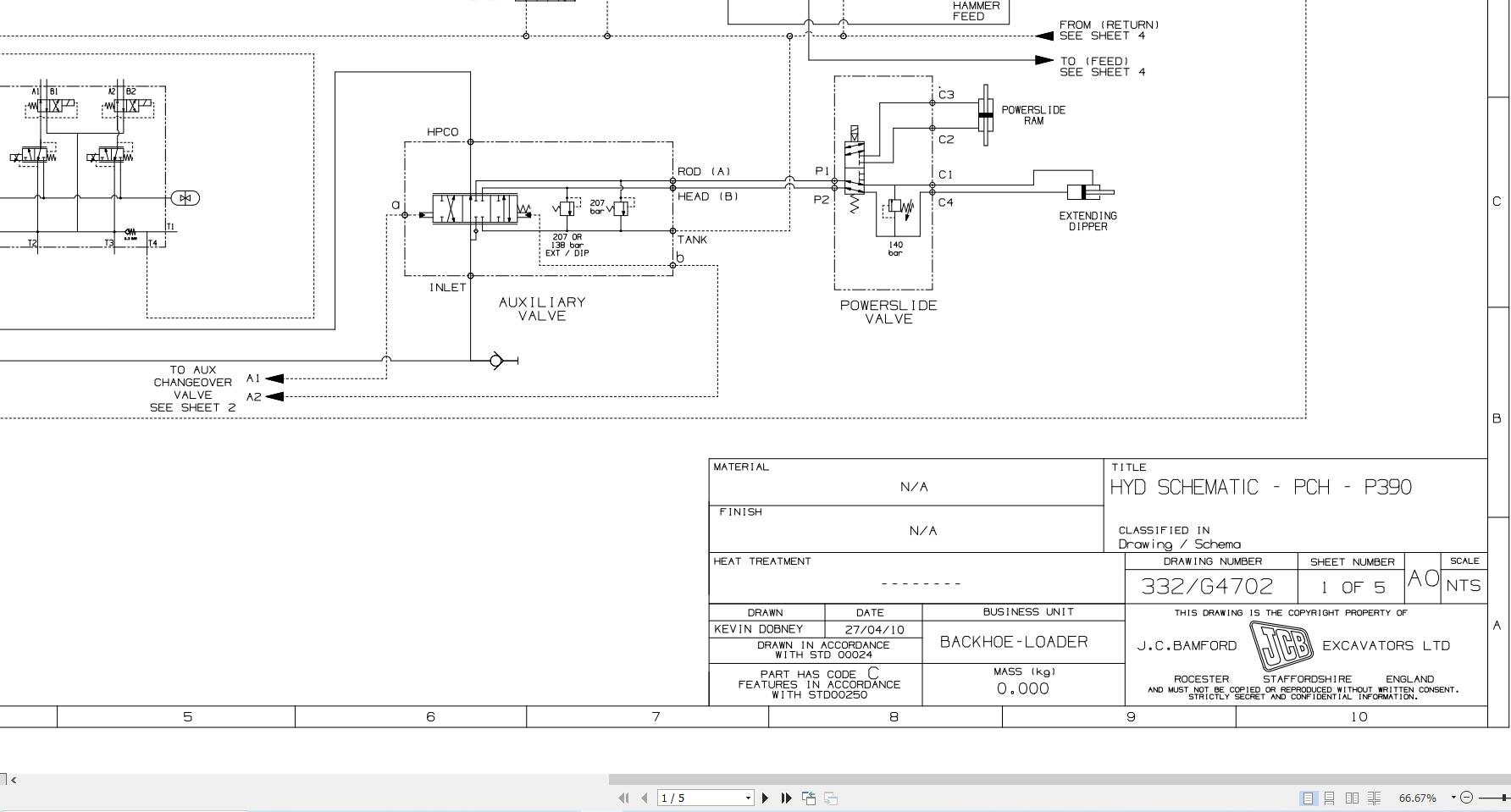This screenshot has width=1511, height=812.
Task: Click FROM (RETURN) SEE SHEET 4 note
Action: [1109, 30]
